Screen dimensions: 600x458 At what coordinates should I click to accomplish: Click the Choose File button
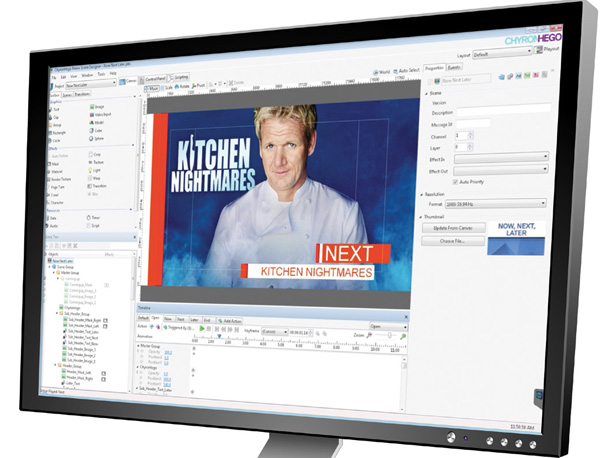point(453,241)
